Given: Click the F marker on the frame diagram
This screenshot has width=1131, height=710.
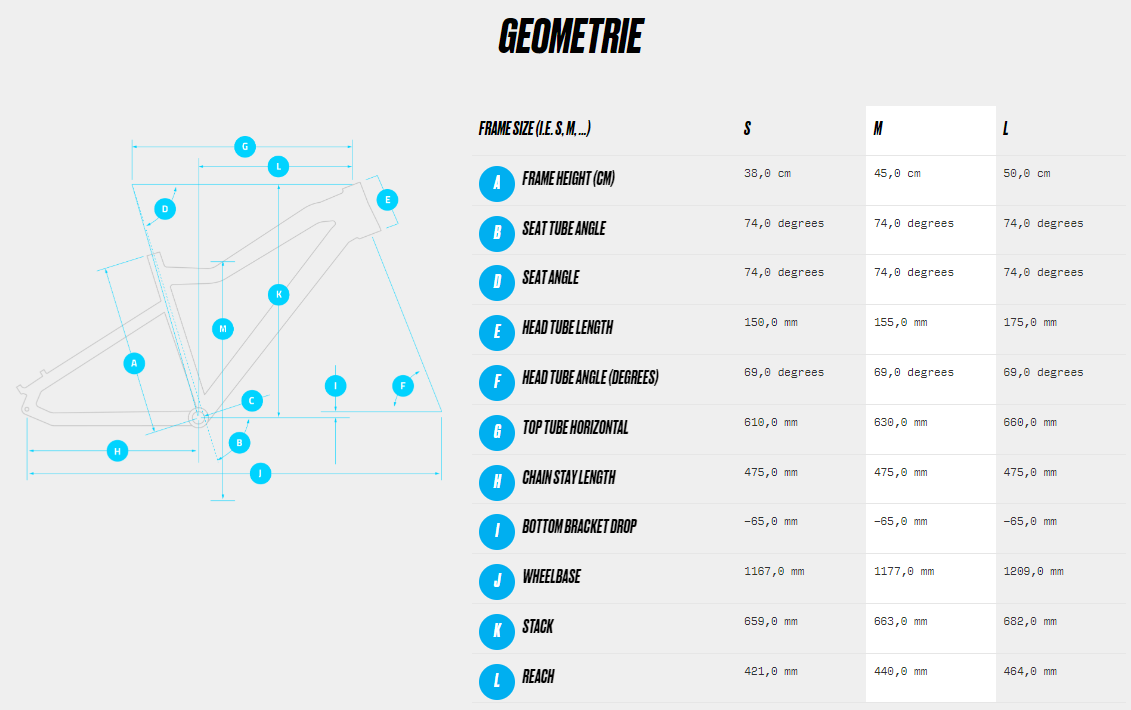Looking at the screenshot, I should pos(402,385).
